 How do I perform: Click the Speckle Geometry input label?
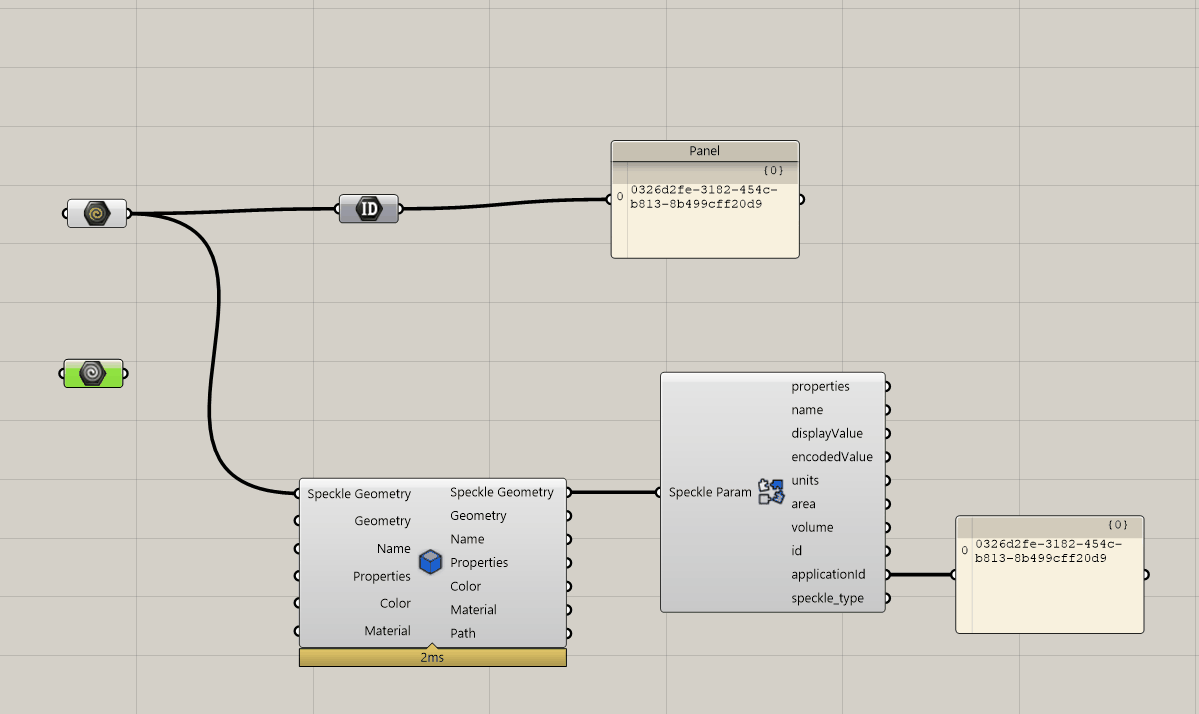(359, 494)
